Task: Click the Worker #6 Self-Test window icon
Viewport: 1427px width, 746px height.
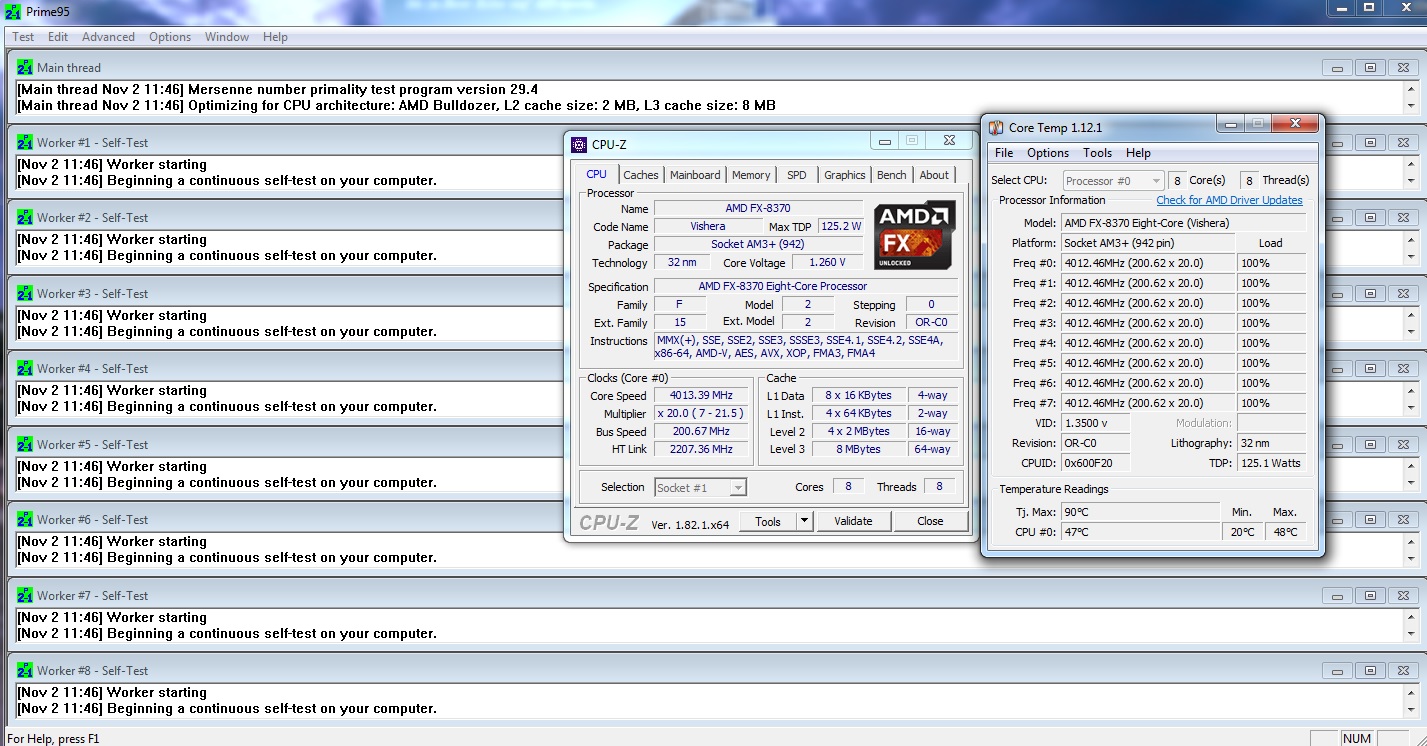Action: (25, 520)
